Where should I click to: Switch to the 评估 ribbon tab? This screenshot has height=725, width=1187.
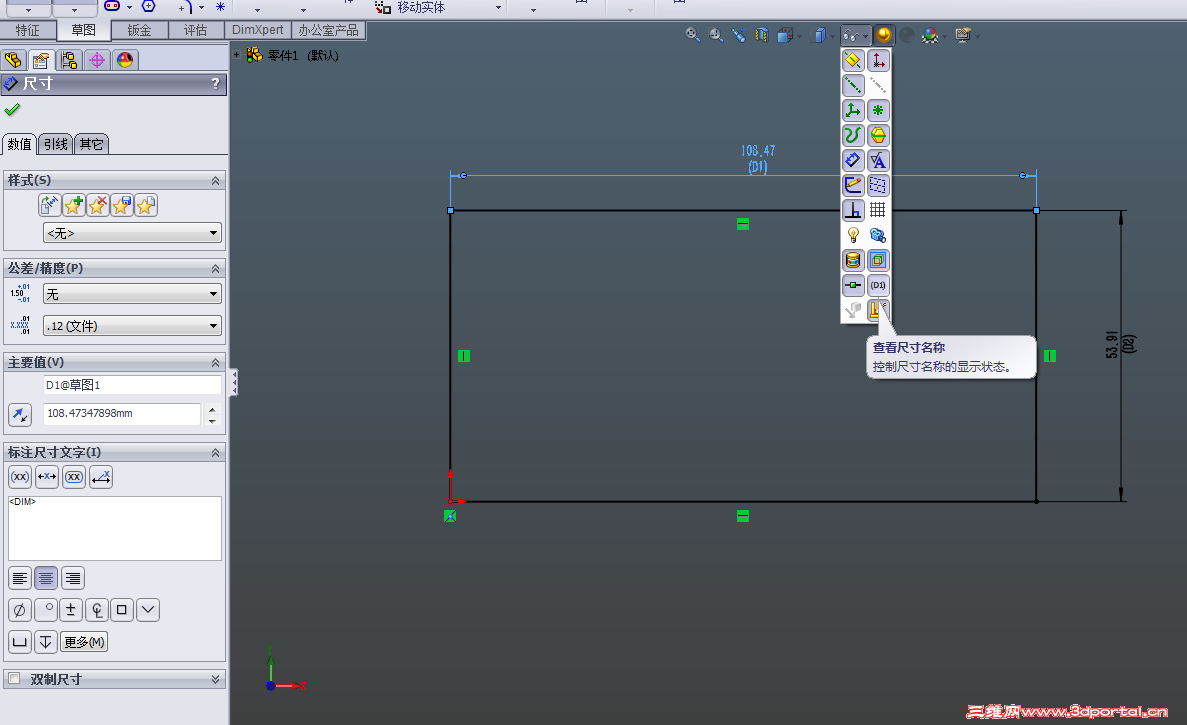pyautogui.click(x=195, y=30)
